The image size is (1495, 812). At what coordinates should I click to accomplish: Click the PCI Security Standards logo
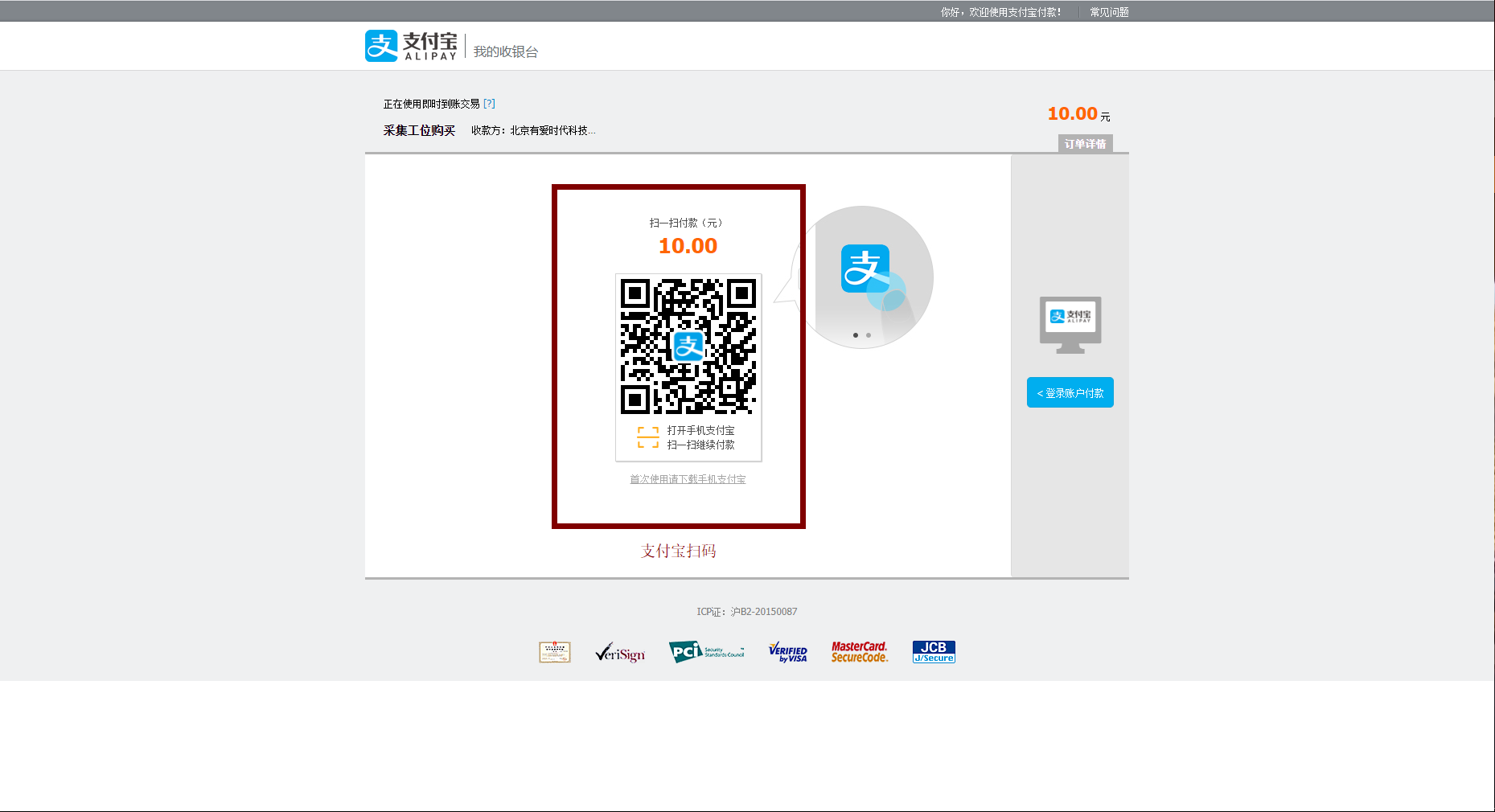[x=707, y=651]
